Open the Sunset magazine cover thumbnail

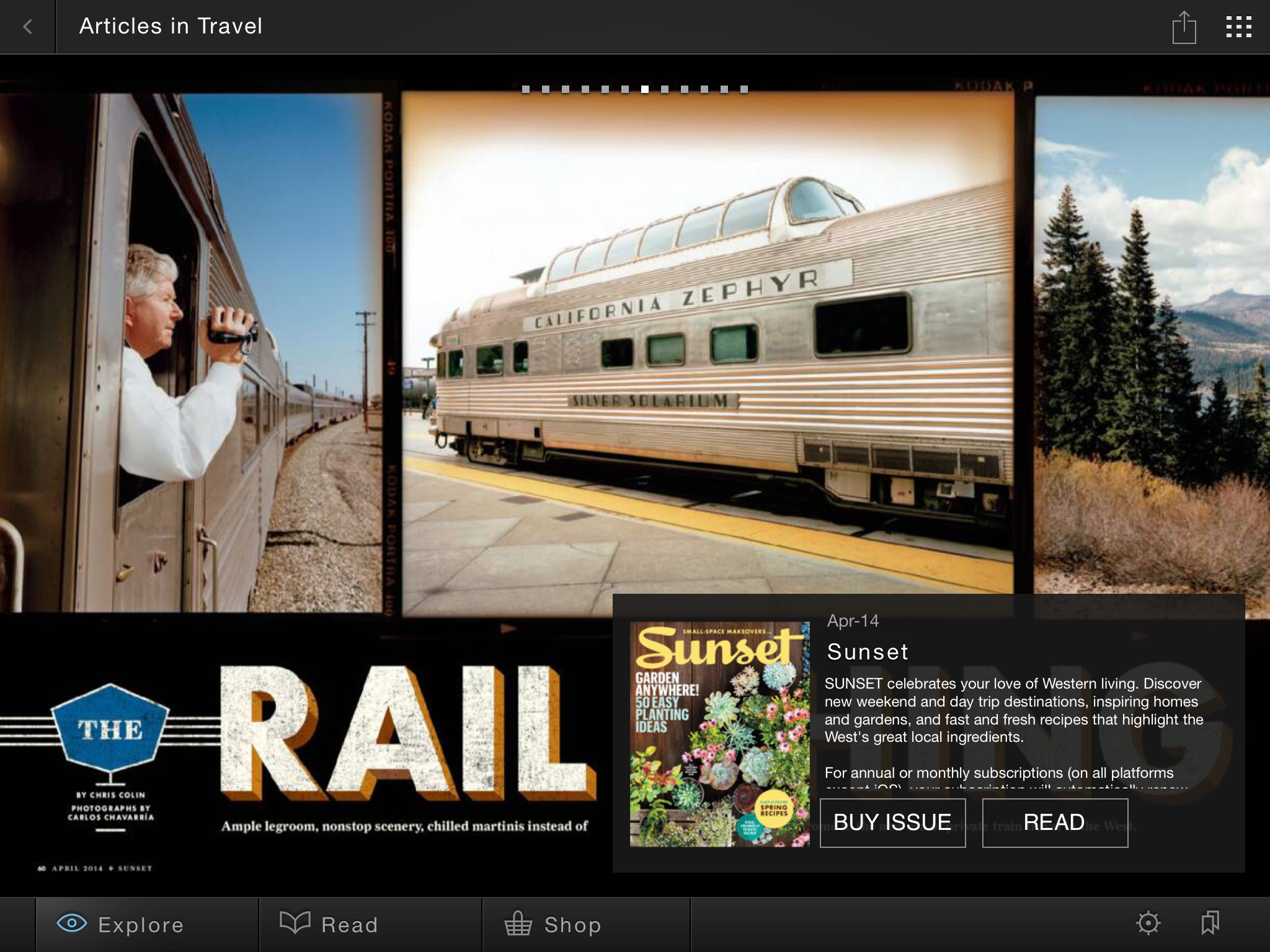coord(719,734)
